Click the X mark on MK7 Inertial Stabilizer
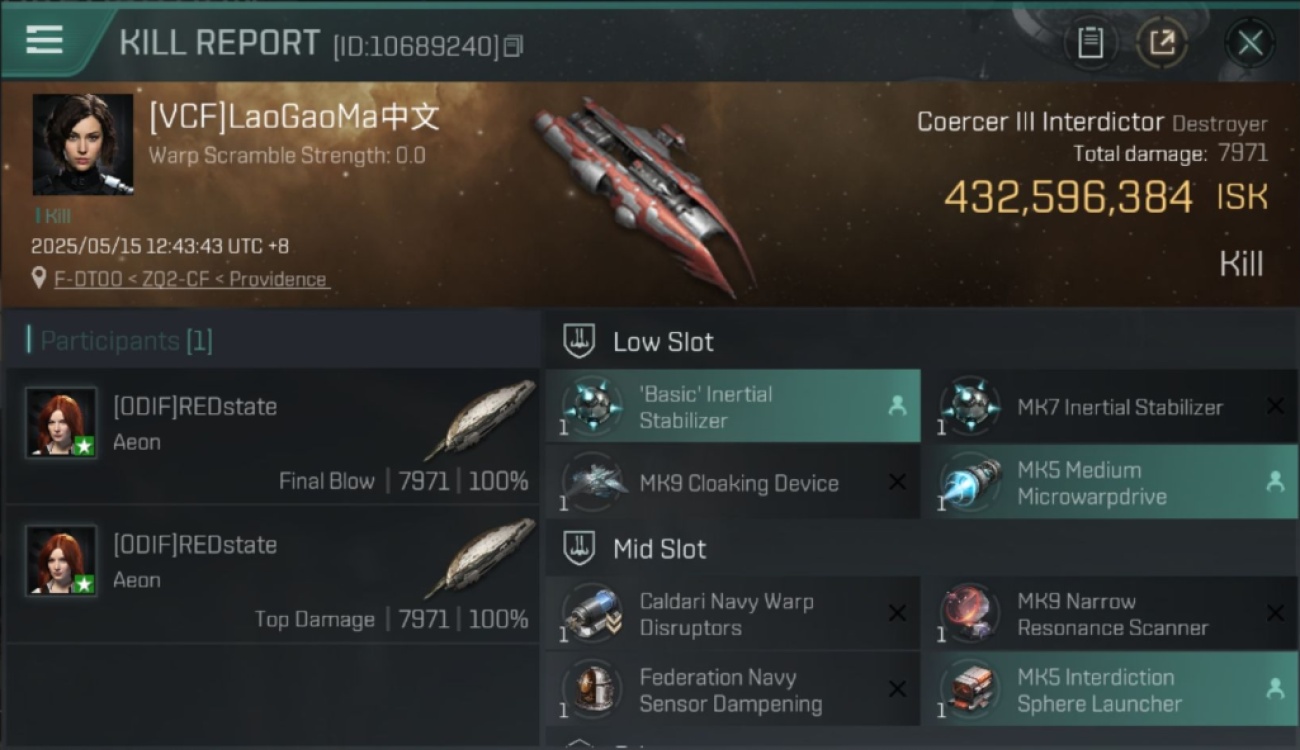This screenshot has height=750, width=1300. [1275, 406]
